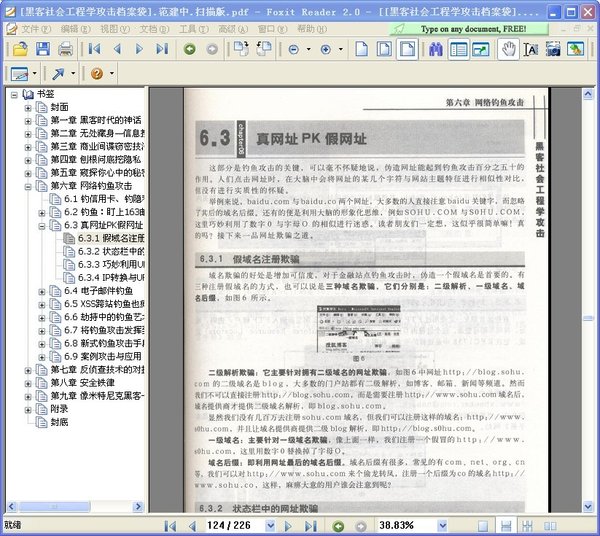Set Fit Width page view
Image resolution: width=600 pixels, height=536 pixels.
(x=407, y=49)
